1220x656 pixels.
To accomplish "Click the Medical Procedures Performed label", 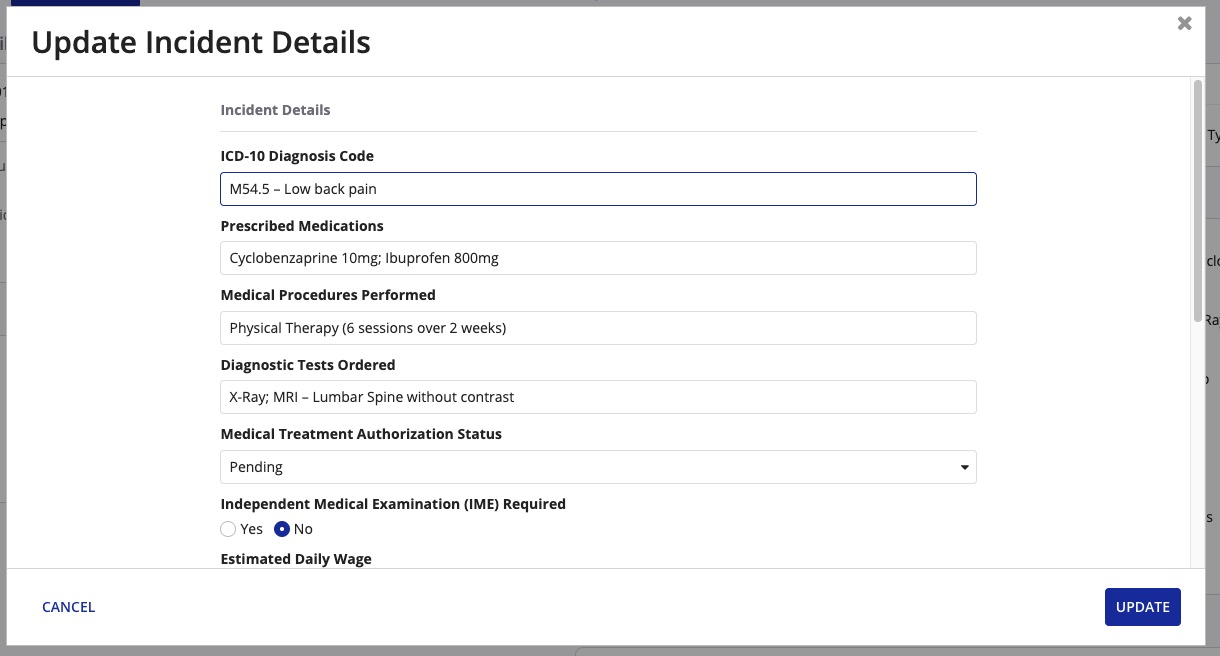I will coord(328,295).
